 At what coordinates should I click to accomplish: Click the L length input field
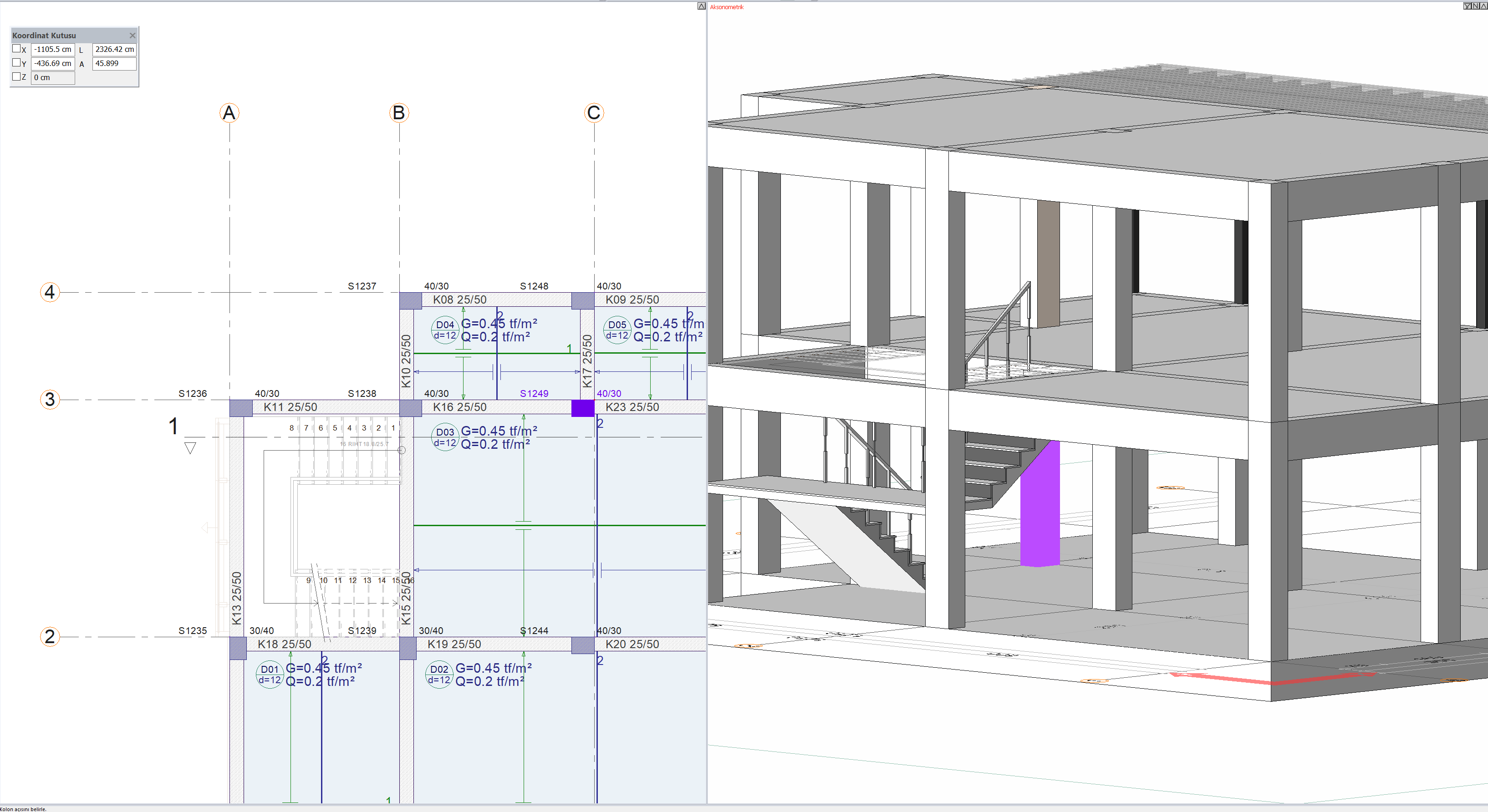pos(114,50)
